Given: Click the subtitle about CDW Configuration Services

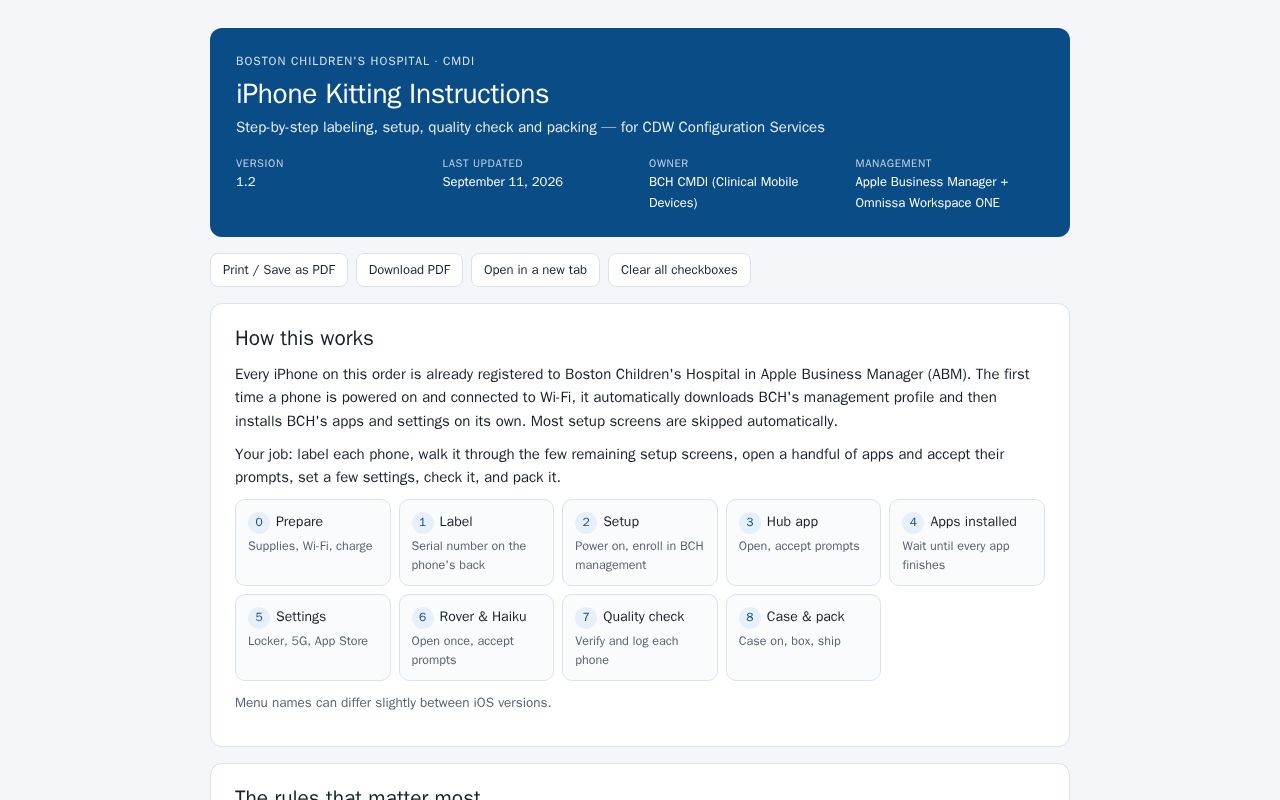Looking at the screenshot, I should [x=530, y=127].
